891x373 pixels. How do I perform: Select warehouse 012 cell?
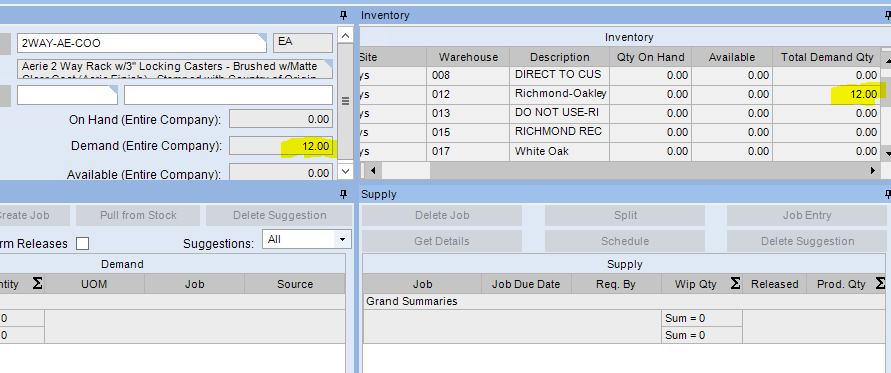[468, 94]
